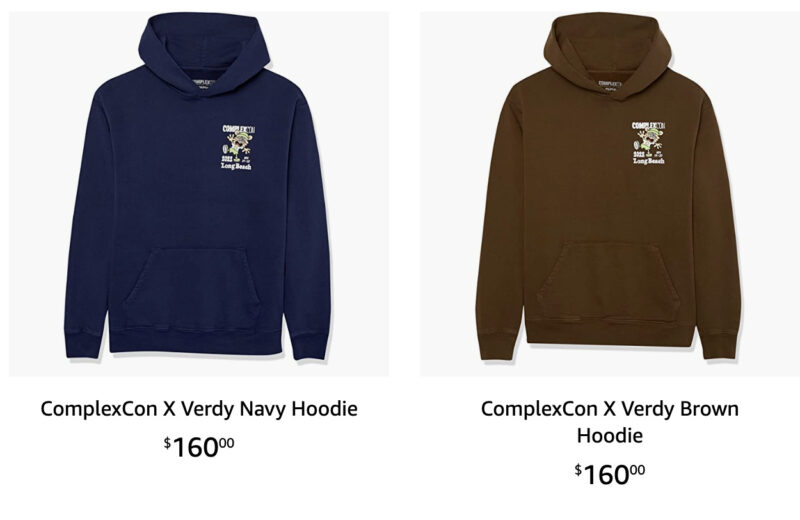Click the kangaroo pocket of navy hoodie
This screenshot has height=520, width=800.
193,288
